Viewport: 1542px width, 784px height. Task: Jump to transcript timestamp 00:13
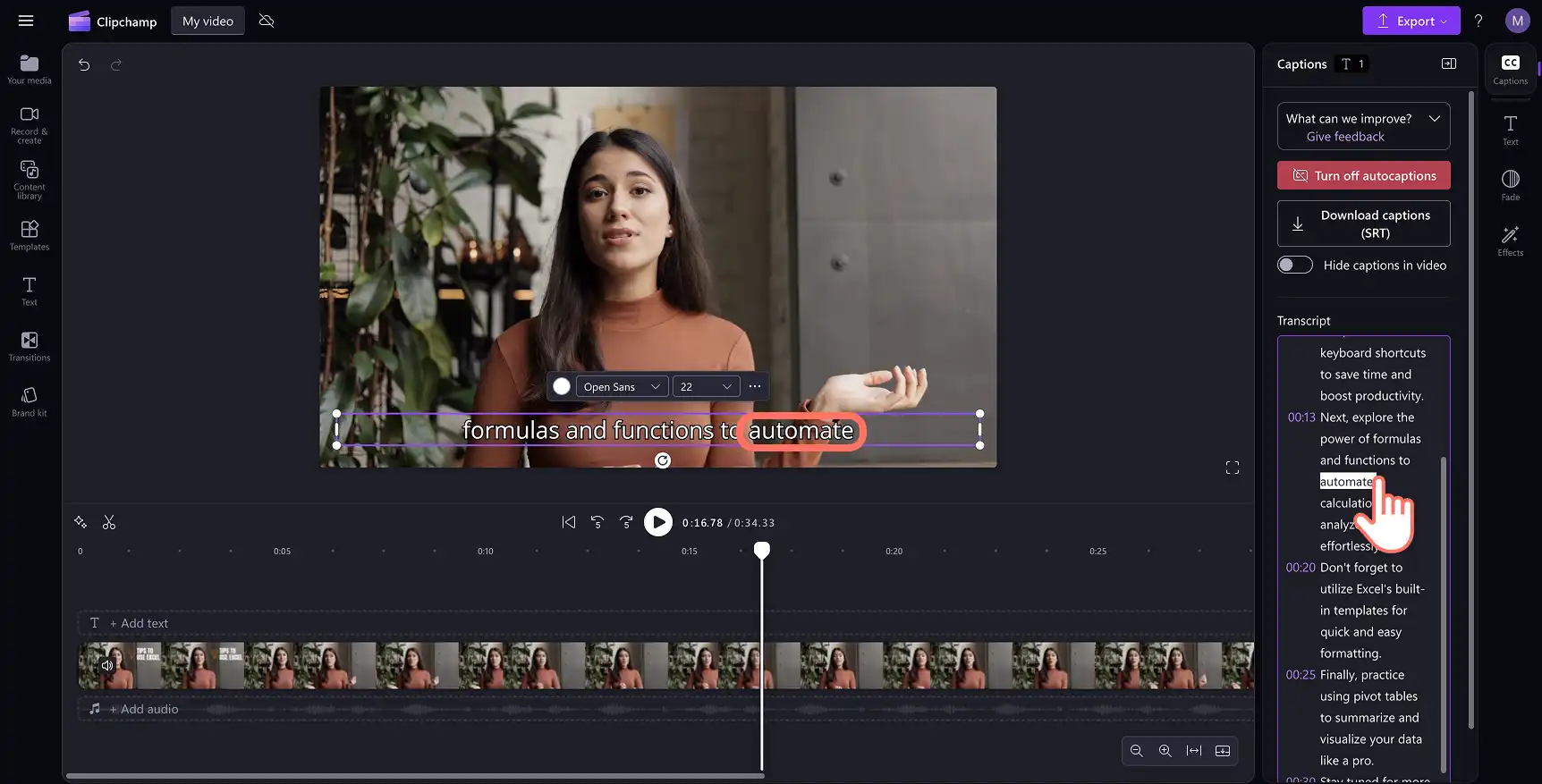point(1301,417)
